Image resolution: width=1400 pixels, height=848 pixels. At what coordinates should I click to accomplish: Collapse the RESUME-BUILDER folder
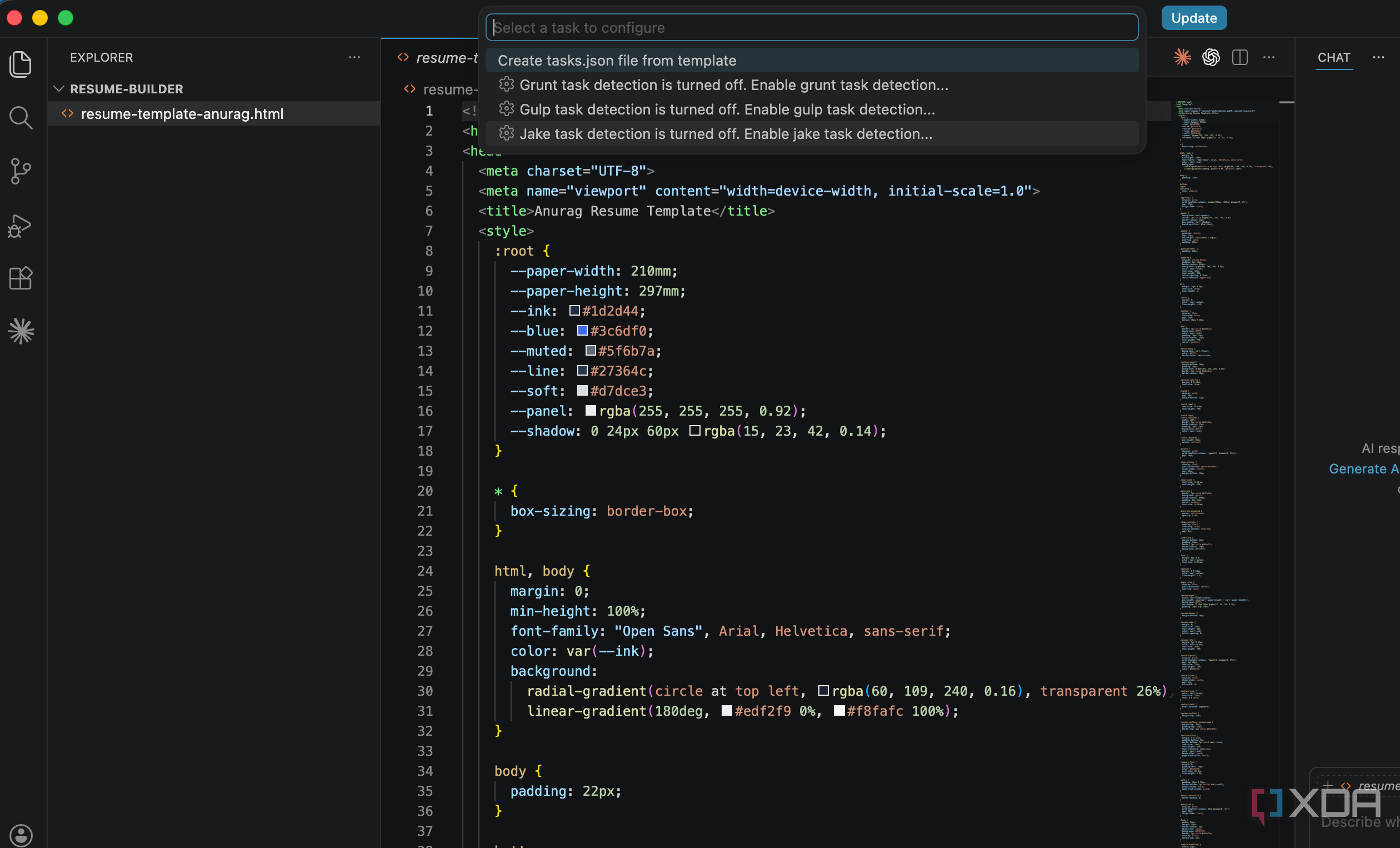(58, 89)
